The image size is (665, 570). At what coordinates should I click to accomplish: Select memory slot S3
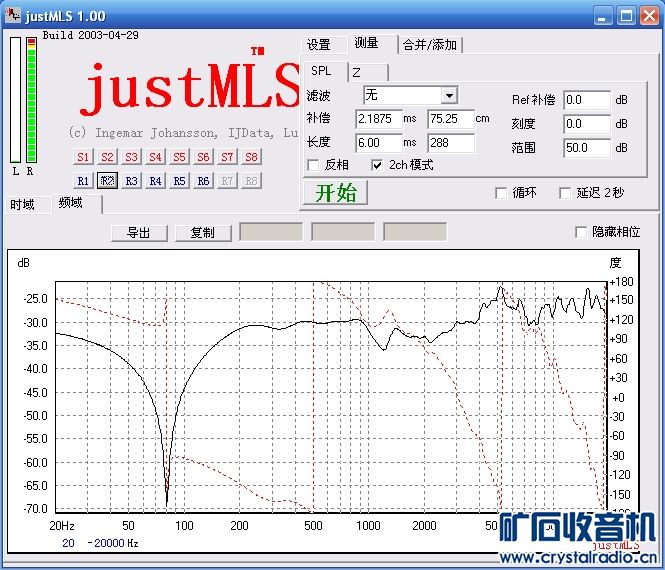[131, 157]
